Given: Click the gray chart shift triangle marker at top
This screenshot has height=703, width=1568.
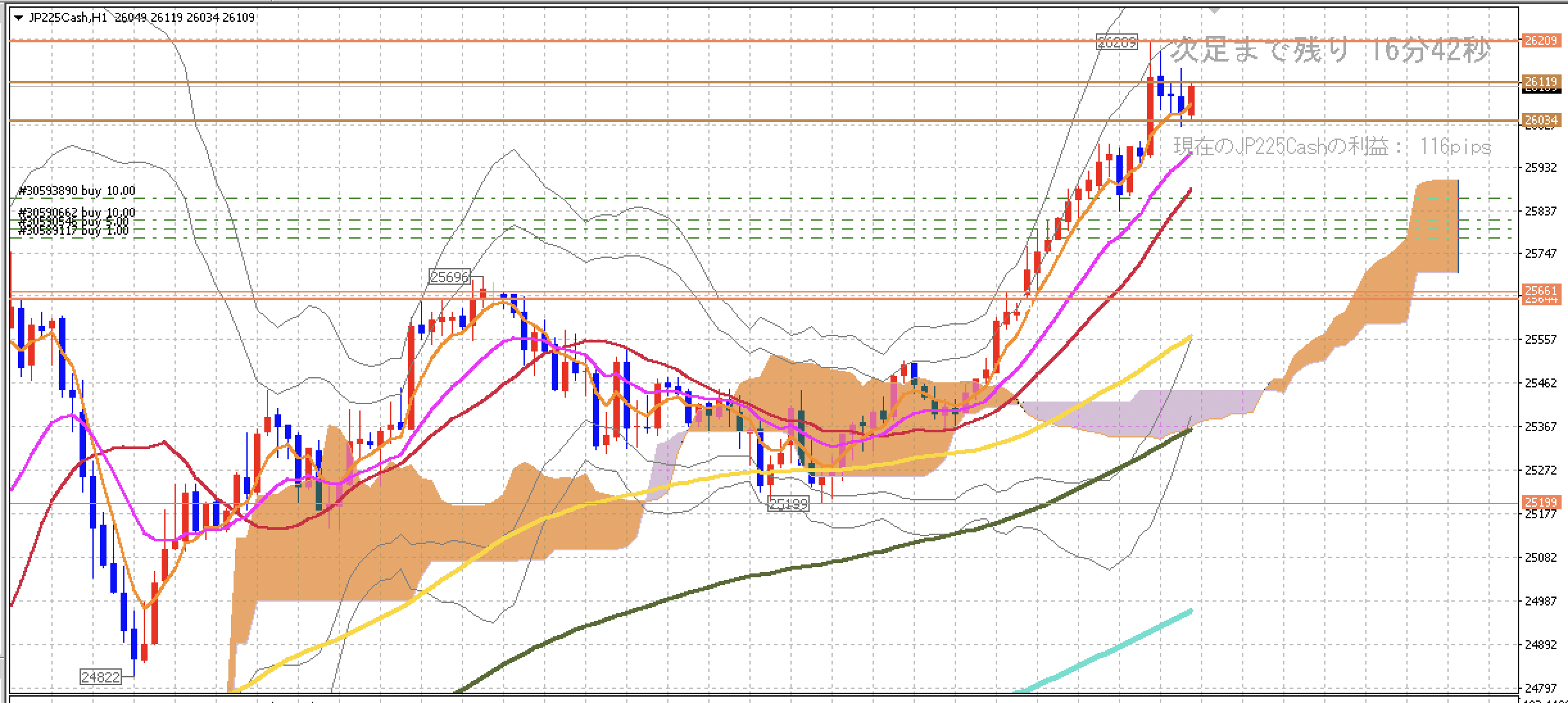Looking at the screenshot, I should pos(1214,10).
